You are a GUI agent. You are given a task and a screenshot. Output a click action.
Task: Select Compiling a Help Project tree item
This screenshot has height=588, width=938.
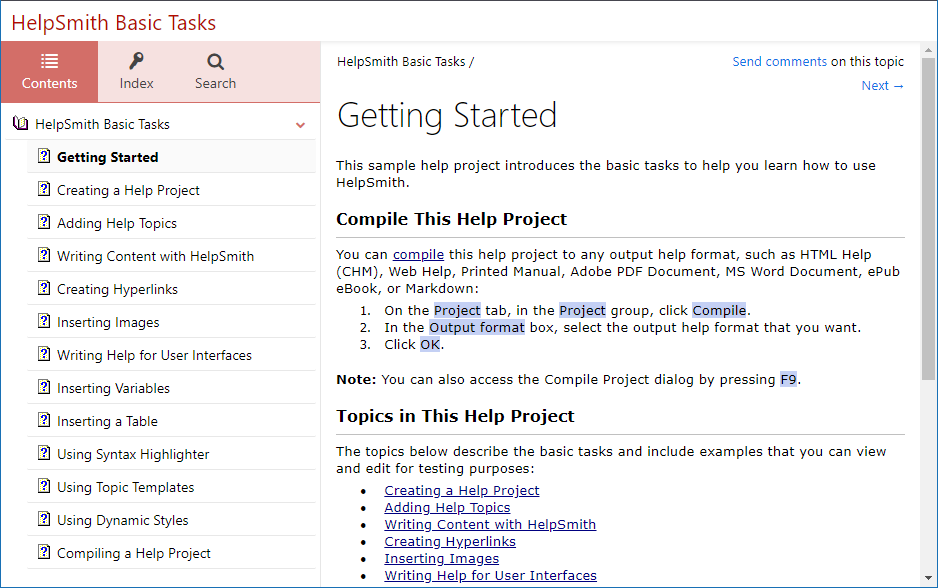171,553
